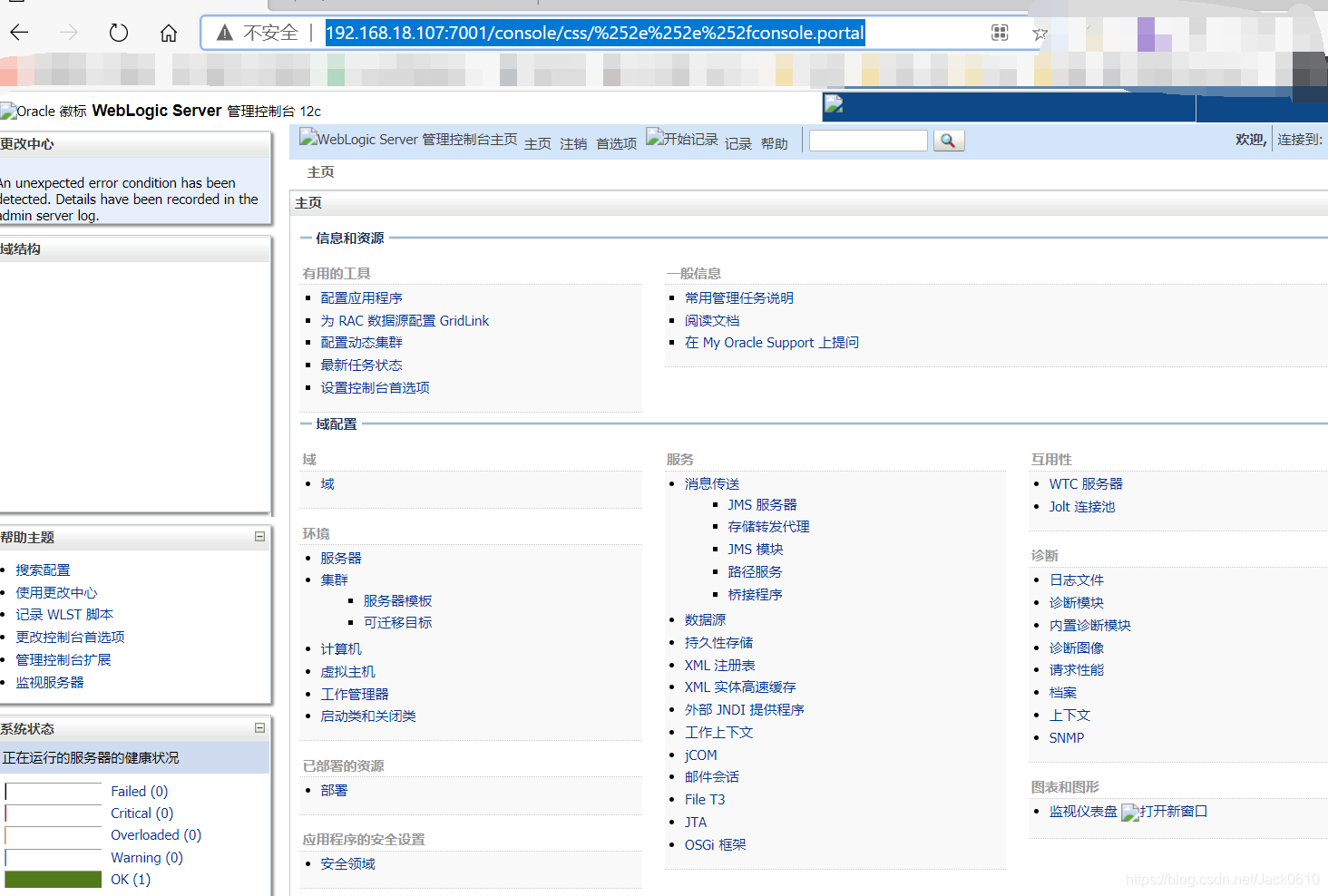Open 启动类和关闭类 link
This screenshot has width=1328, height=896.
coord(368,716)
